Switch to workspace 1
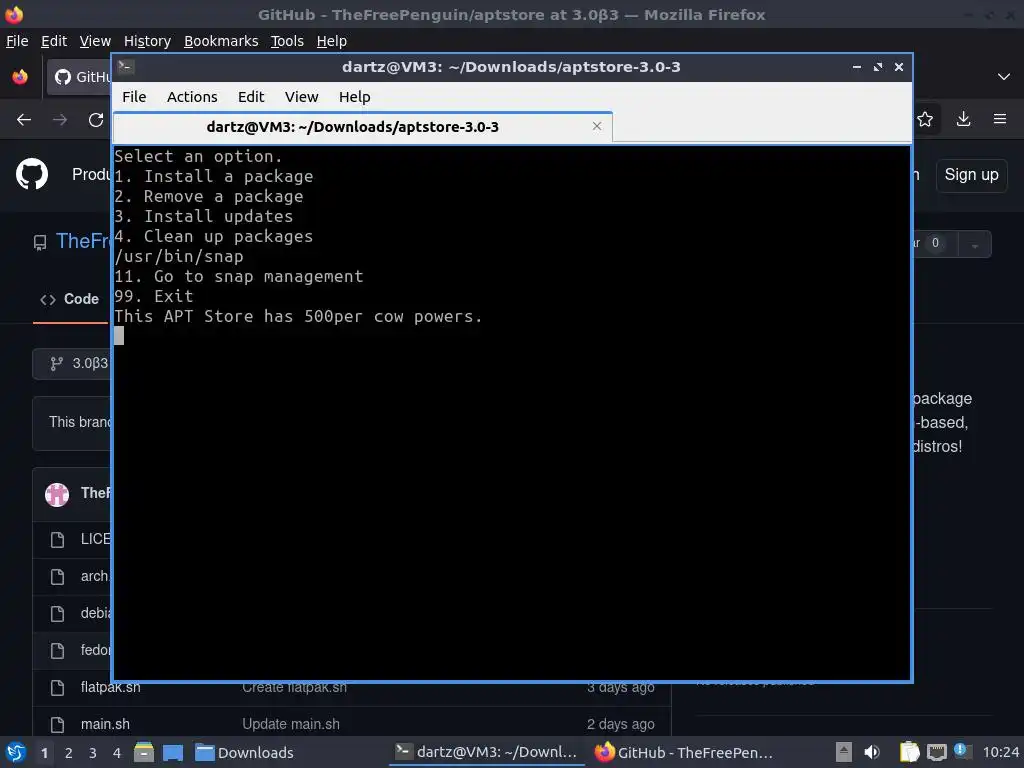 click(44, 753)
